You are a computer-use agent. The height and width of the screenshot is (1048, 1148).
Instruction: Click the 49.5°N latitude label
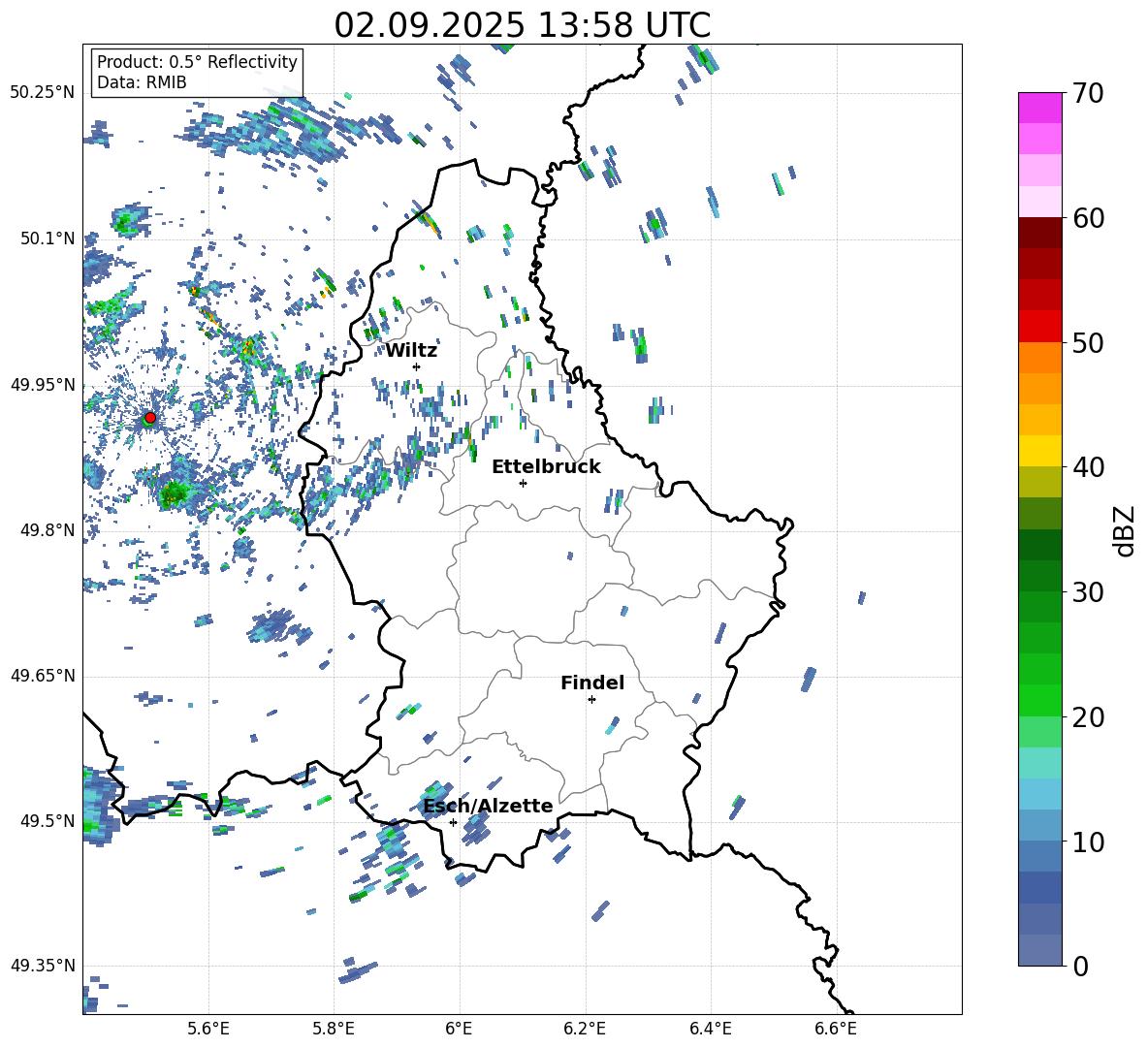(47, 821)
